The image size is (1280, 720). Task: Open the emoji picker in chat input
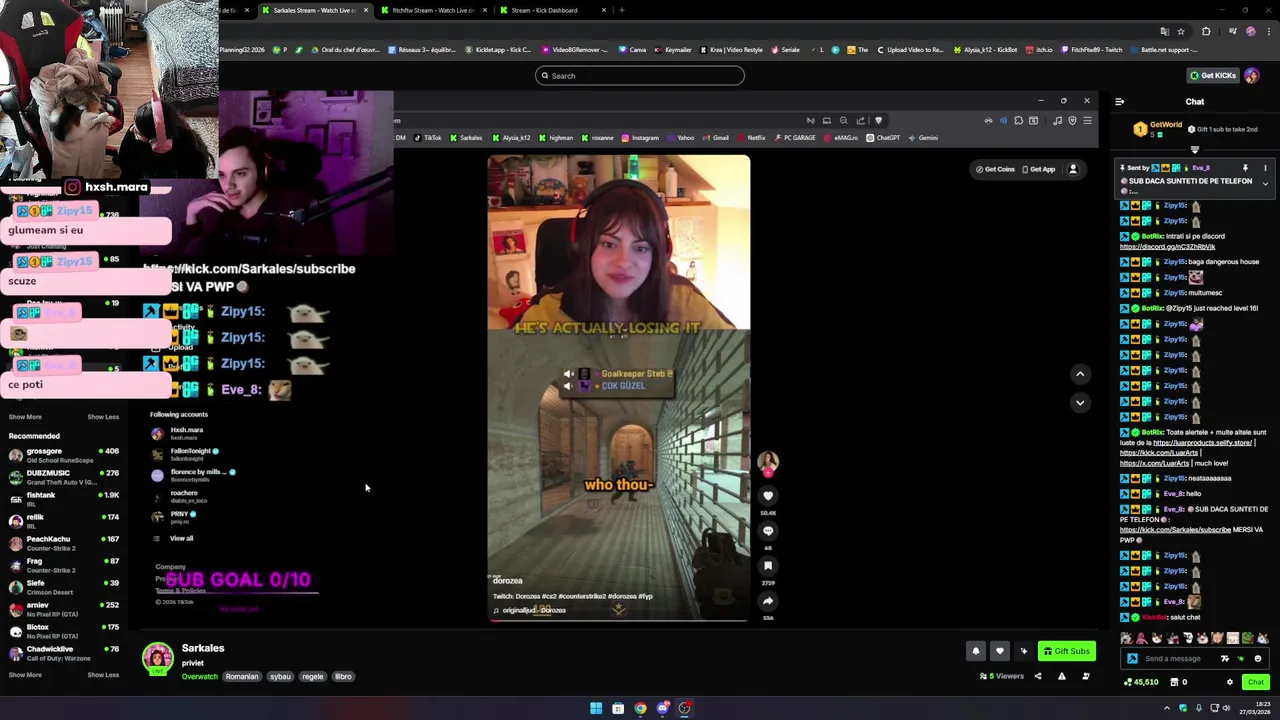pyautogui.click(x=1258, y=658)
